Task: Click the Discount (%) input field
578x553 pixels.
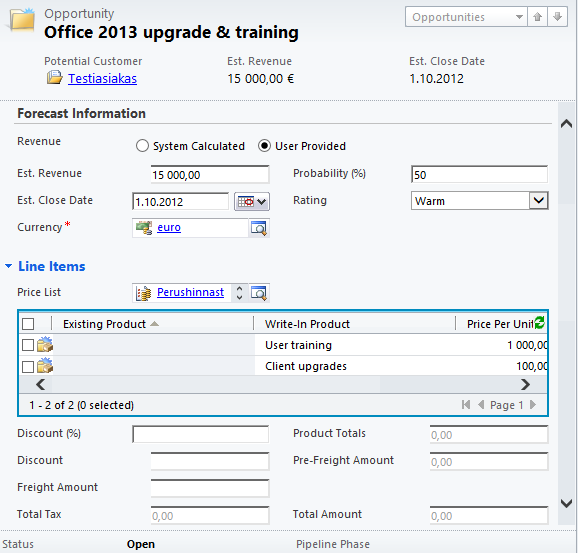Action: pos(201,434)
